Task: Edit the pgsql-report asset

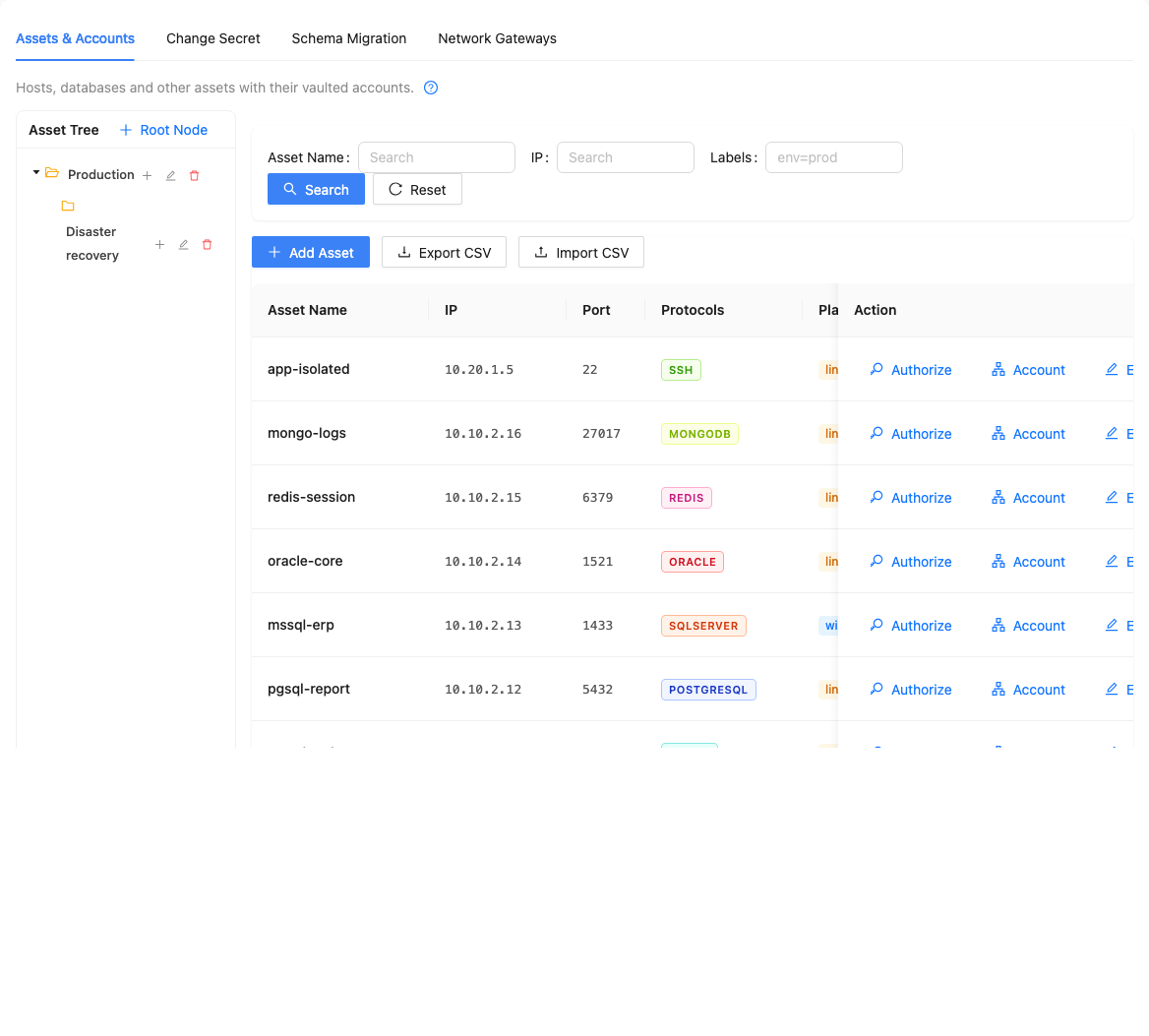Action: tap(1119, 690)
